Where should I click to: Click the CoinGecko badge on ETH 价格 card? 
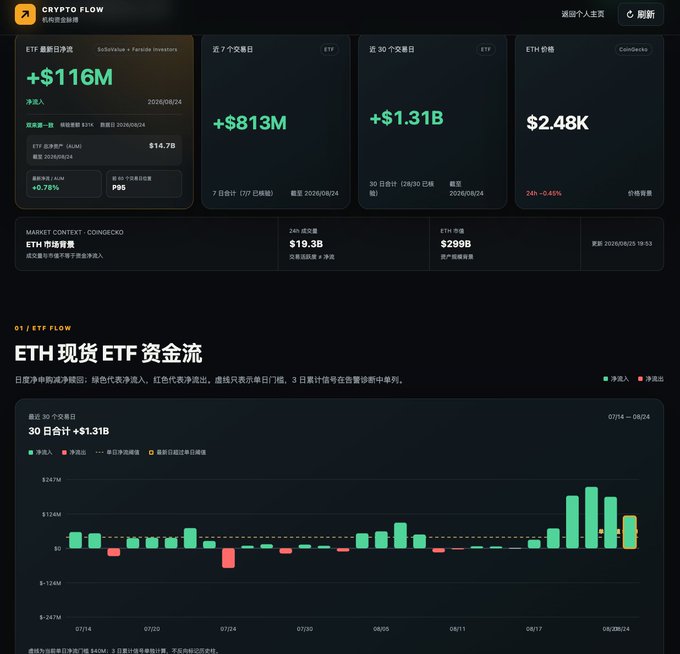click(633, 49)
